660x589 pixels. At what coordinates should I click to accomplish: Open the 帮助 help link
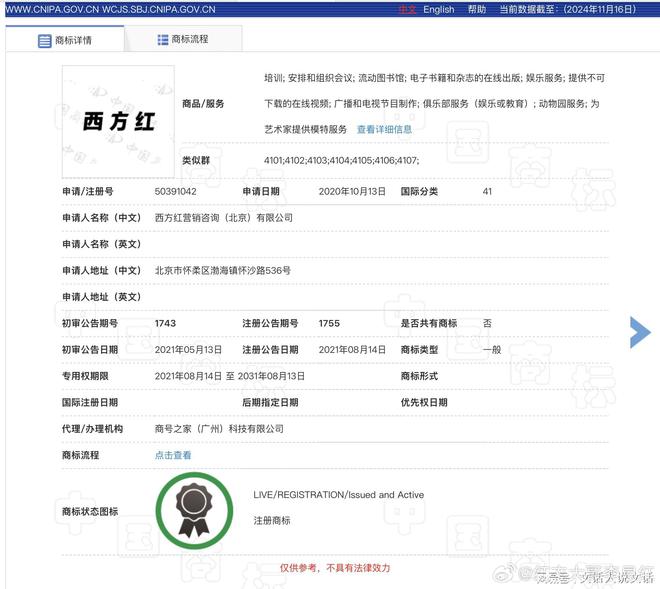477,9
